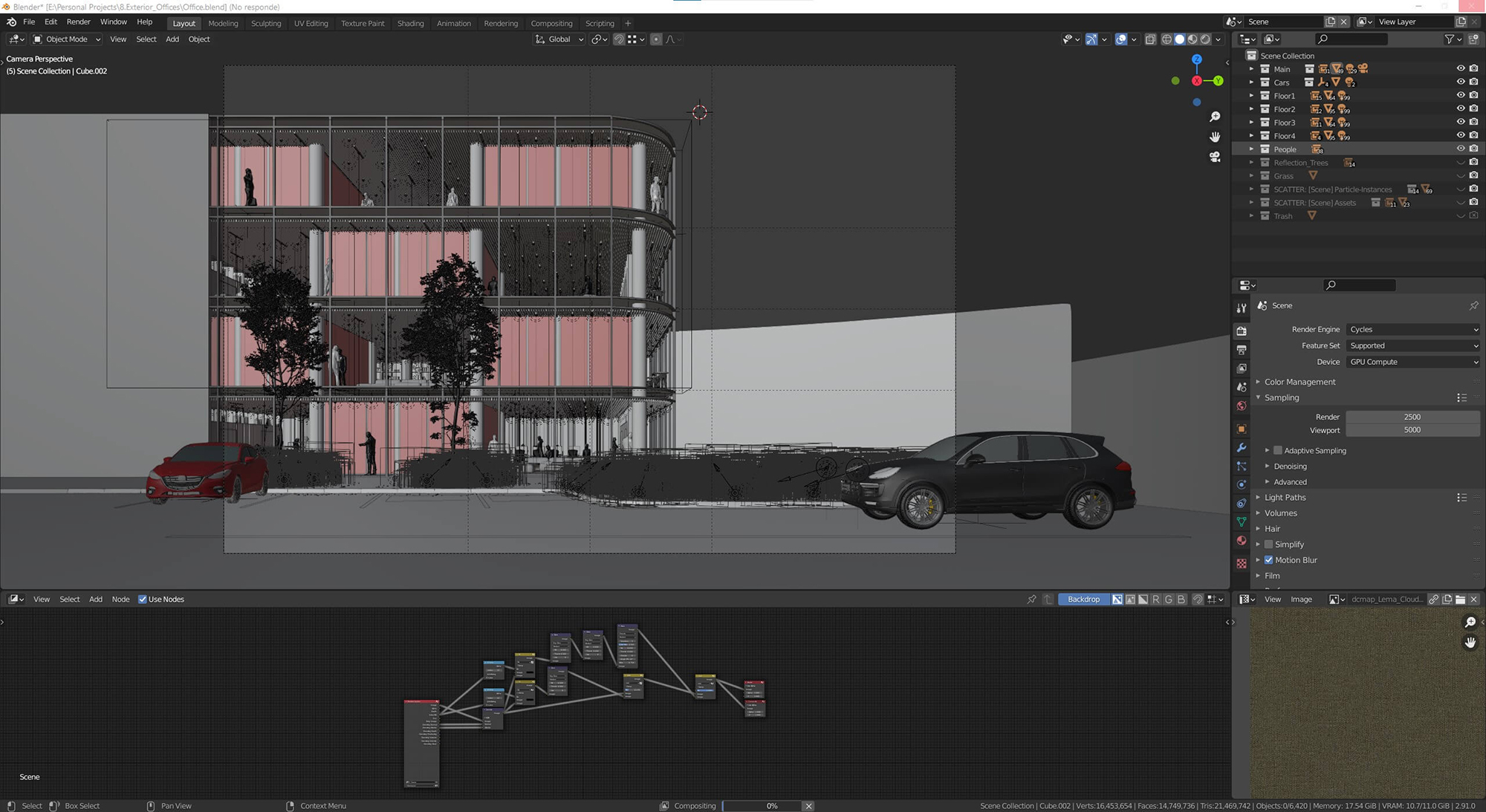Adjust the Viewport samples value slider
Screen dimensions: 1486x812
tap(1412, 430)
